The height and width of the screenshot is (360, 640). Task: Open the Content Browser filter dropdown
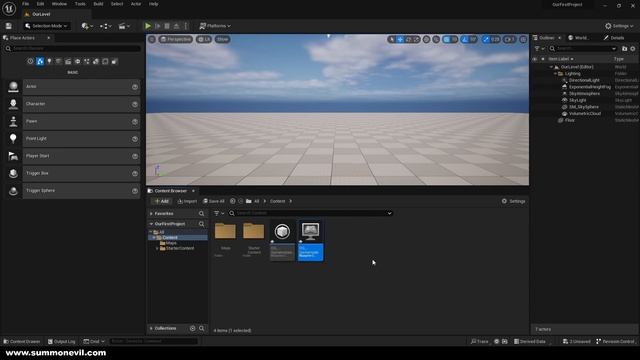click(x=219, y=213)
